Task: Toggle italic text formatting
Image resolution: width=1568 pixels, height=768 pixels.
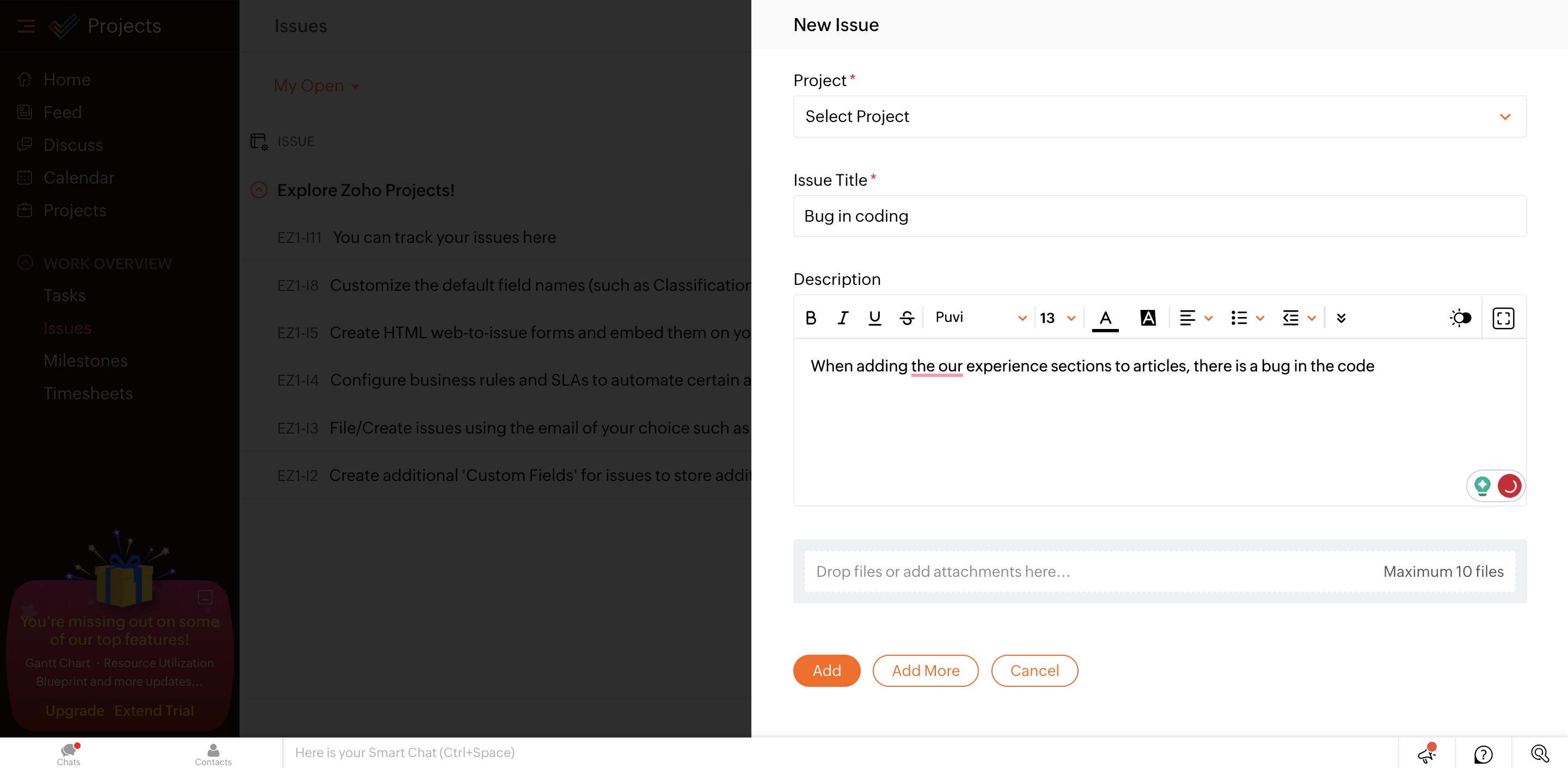Action: click(842, 318)
